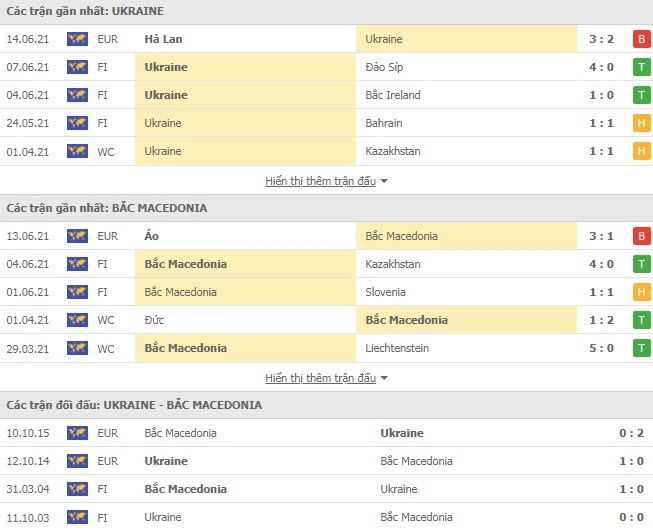Viewport: 653px width, 530px height.
Task: Click the 5 : 0 score against Liechtenstein
Action: click(x=601, y=348)
